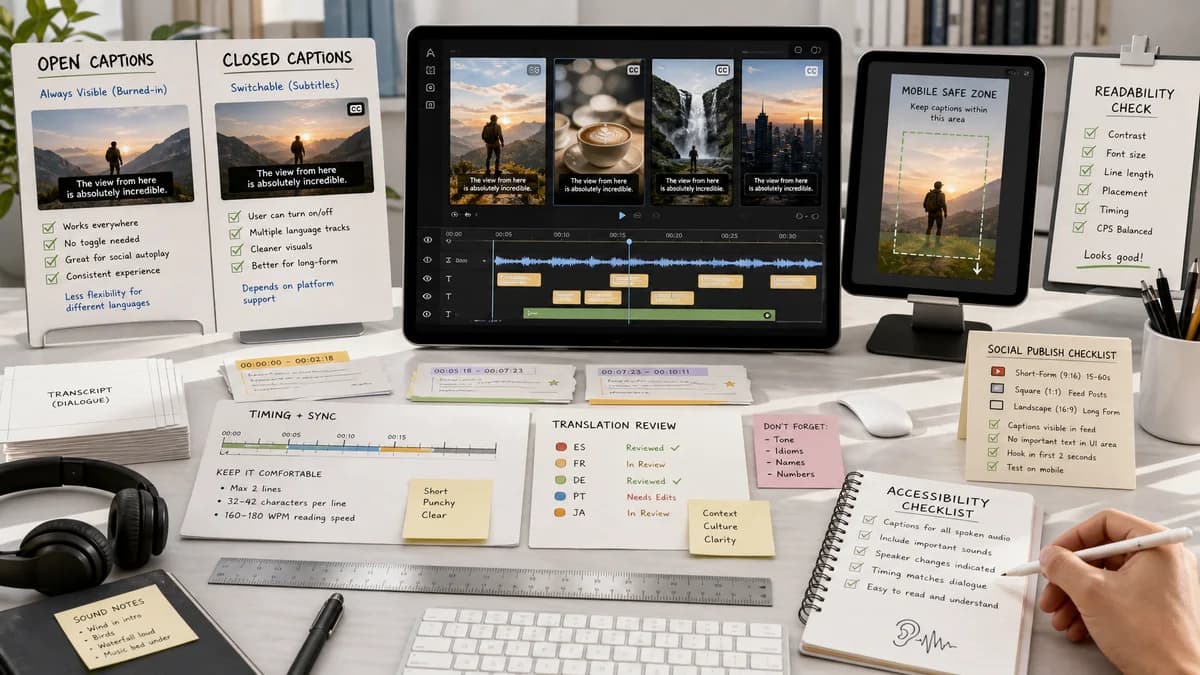The width and height of the screenshot is (1200, 675).
Task: Select the last orange caption clip near 00:30
Action: pos(793,280)
